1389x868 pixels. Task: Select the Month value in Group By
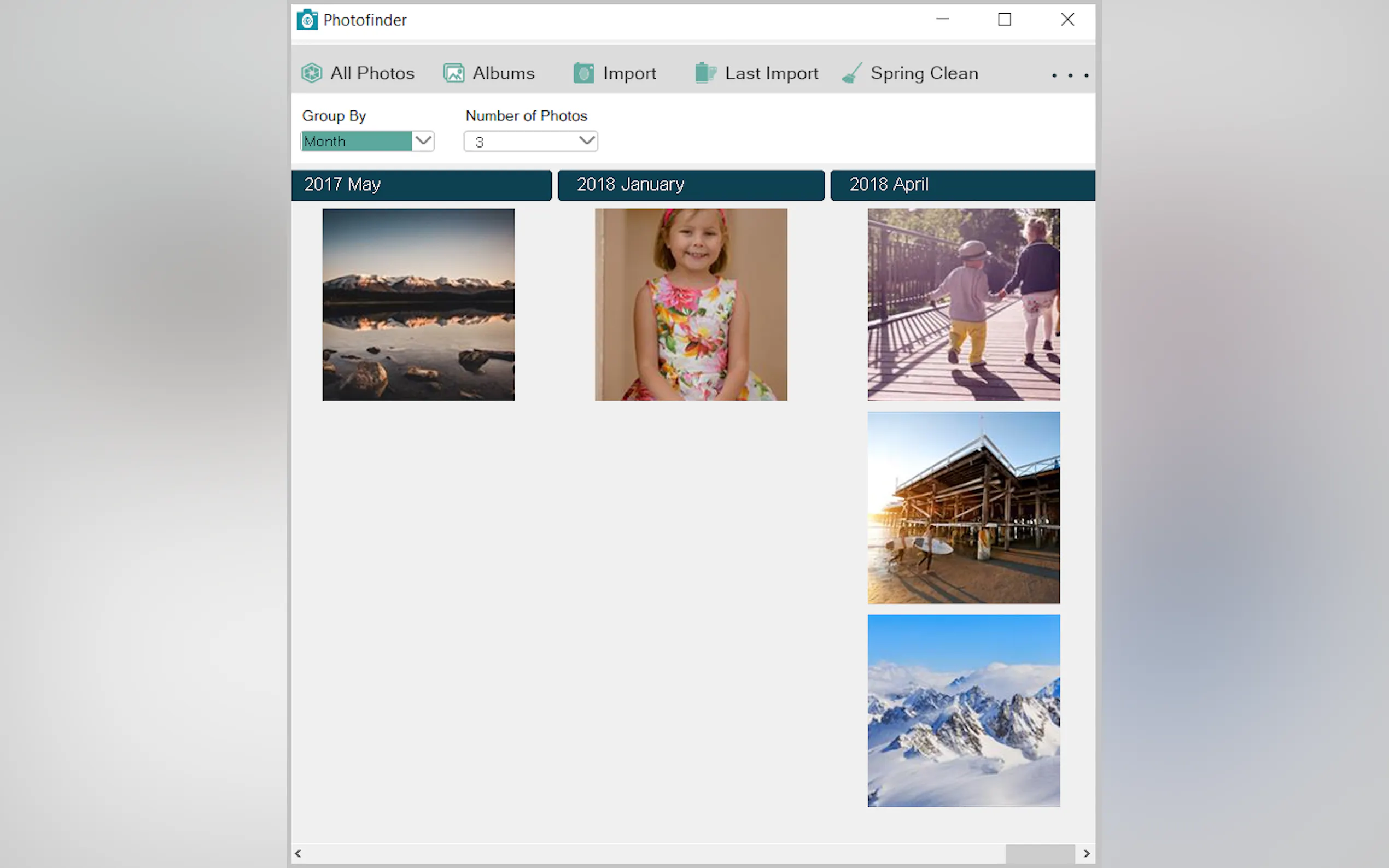356,141
